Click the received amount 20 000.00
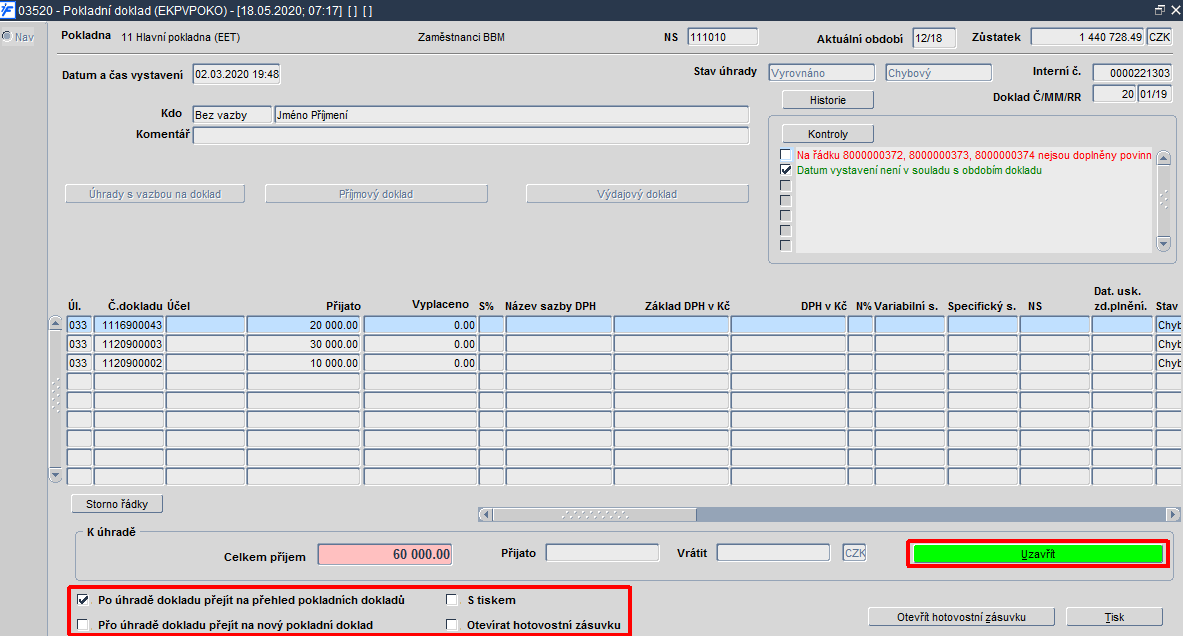 click(303, 325)
